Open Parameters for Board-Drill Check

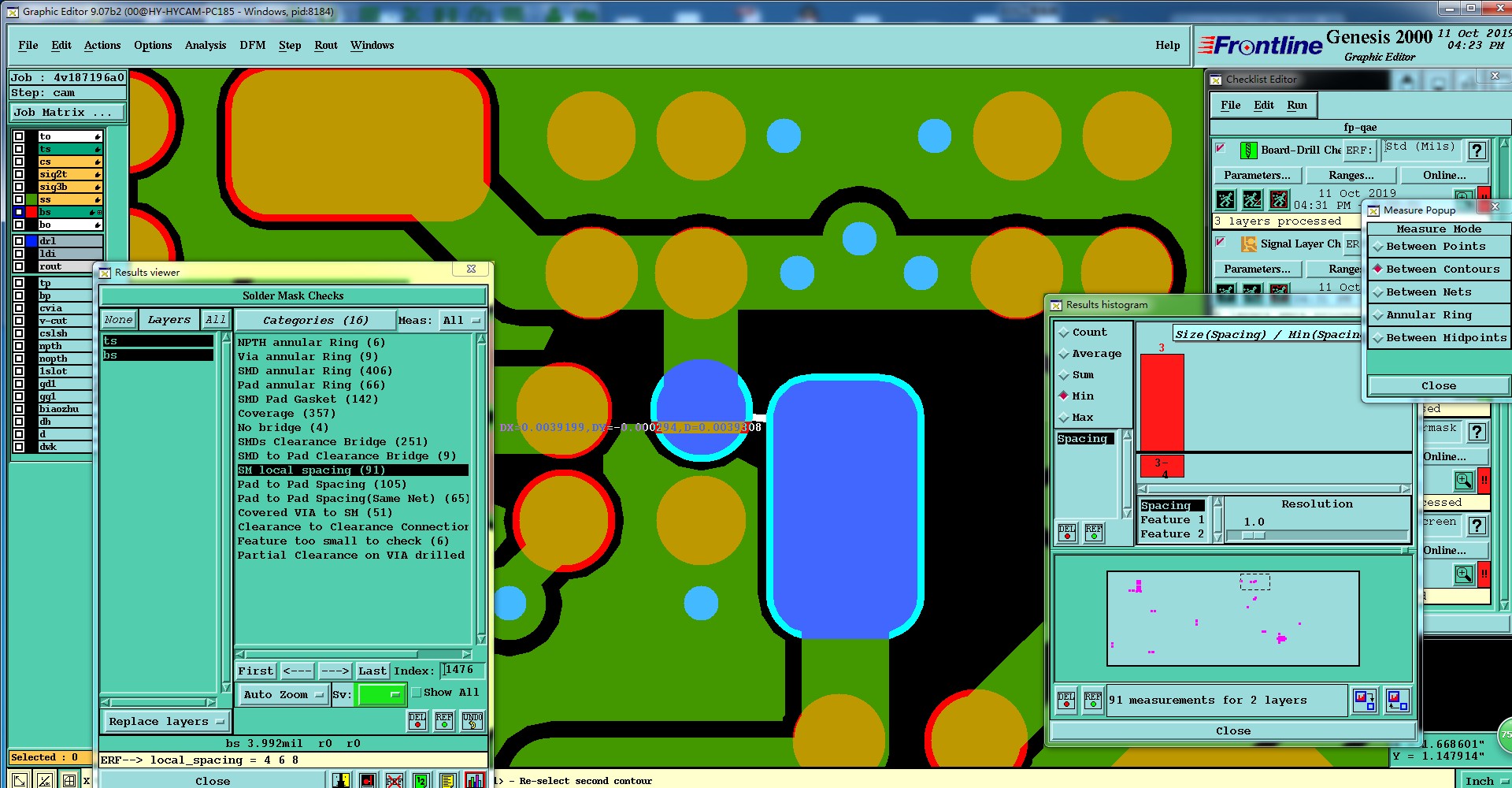pyautogui.click(x=1257, y=175)
